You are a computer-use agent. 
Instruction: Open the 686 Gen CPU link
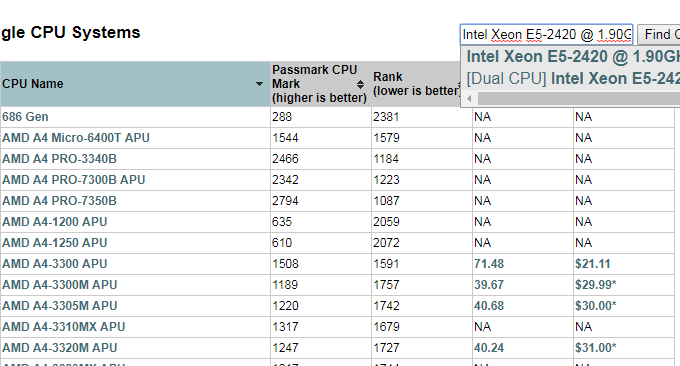click(x=25, y=117)
